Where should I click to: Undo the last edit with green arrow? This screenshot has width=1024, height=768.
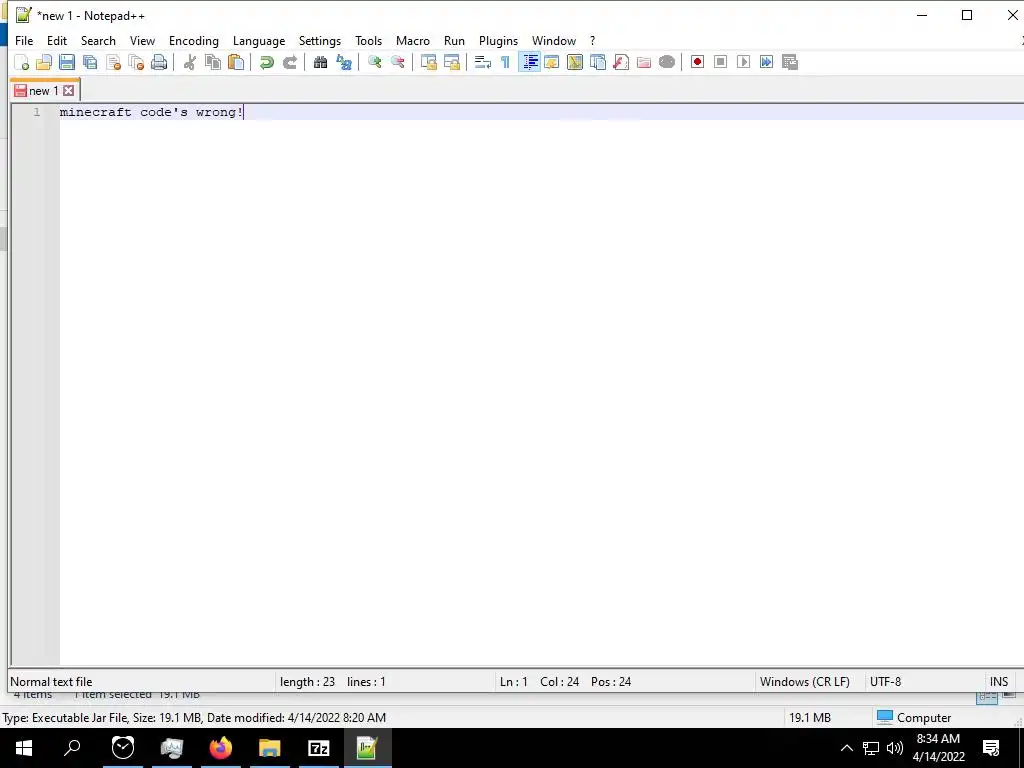pos(266,62)
